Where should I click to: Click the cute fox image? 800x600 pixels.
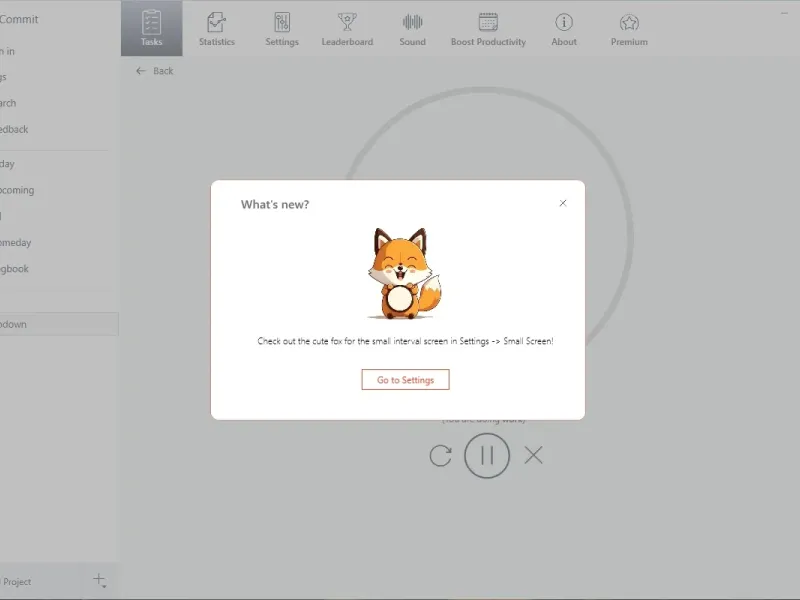tap(403, 273)
